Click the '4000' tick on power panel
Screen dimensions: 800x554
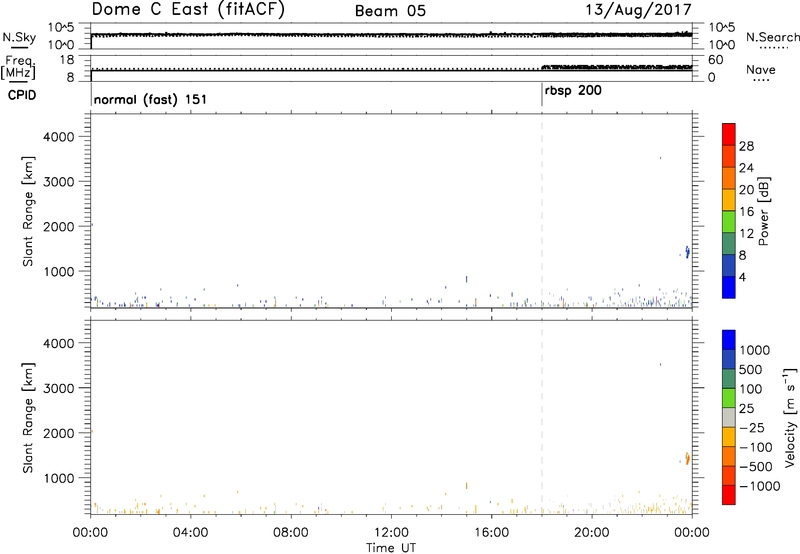pos(58,137)
